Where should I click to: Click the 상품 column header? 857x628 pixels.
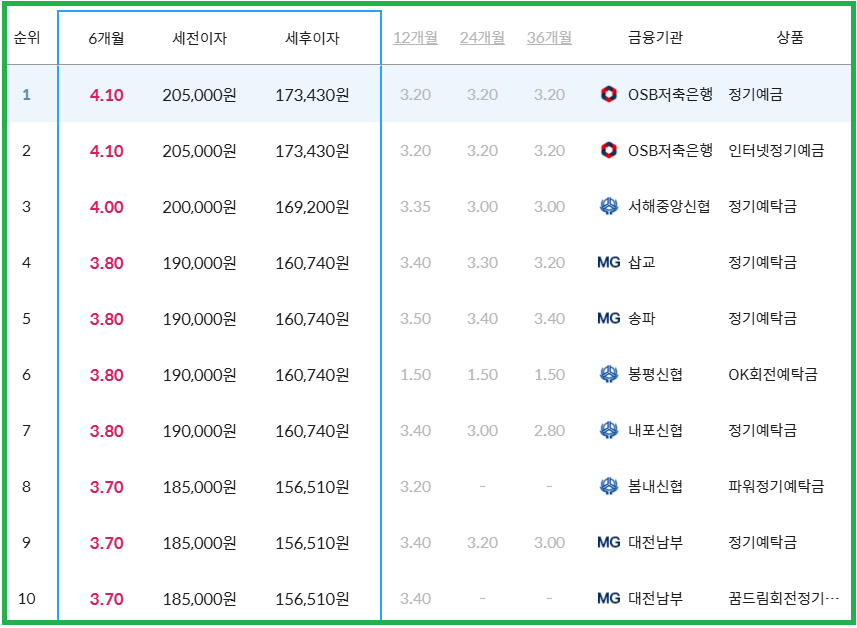point(790,38)
